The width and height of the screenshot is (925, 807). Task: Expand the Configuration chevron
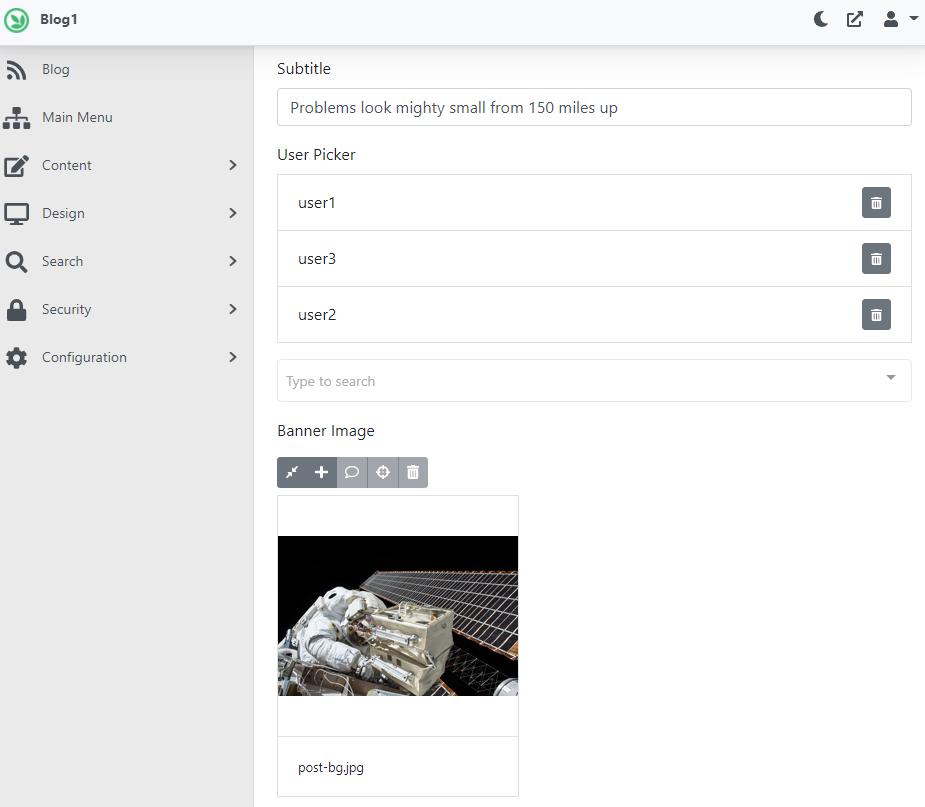pos(233,357)
